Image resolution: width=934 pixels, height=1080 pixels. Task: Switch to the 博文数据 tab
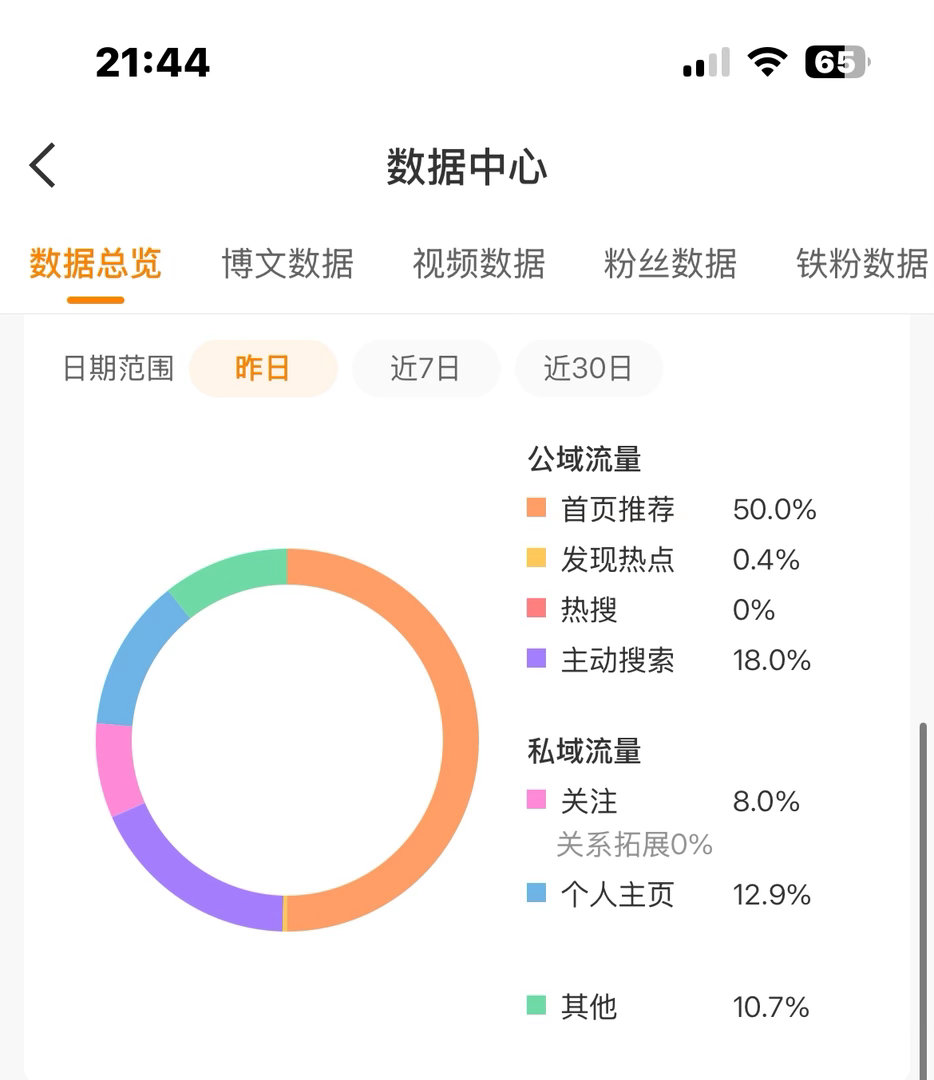(287, 264)
